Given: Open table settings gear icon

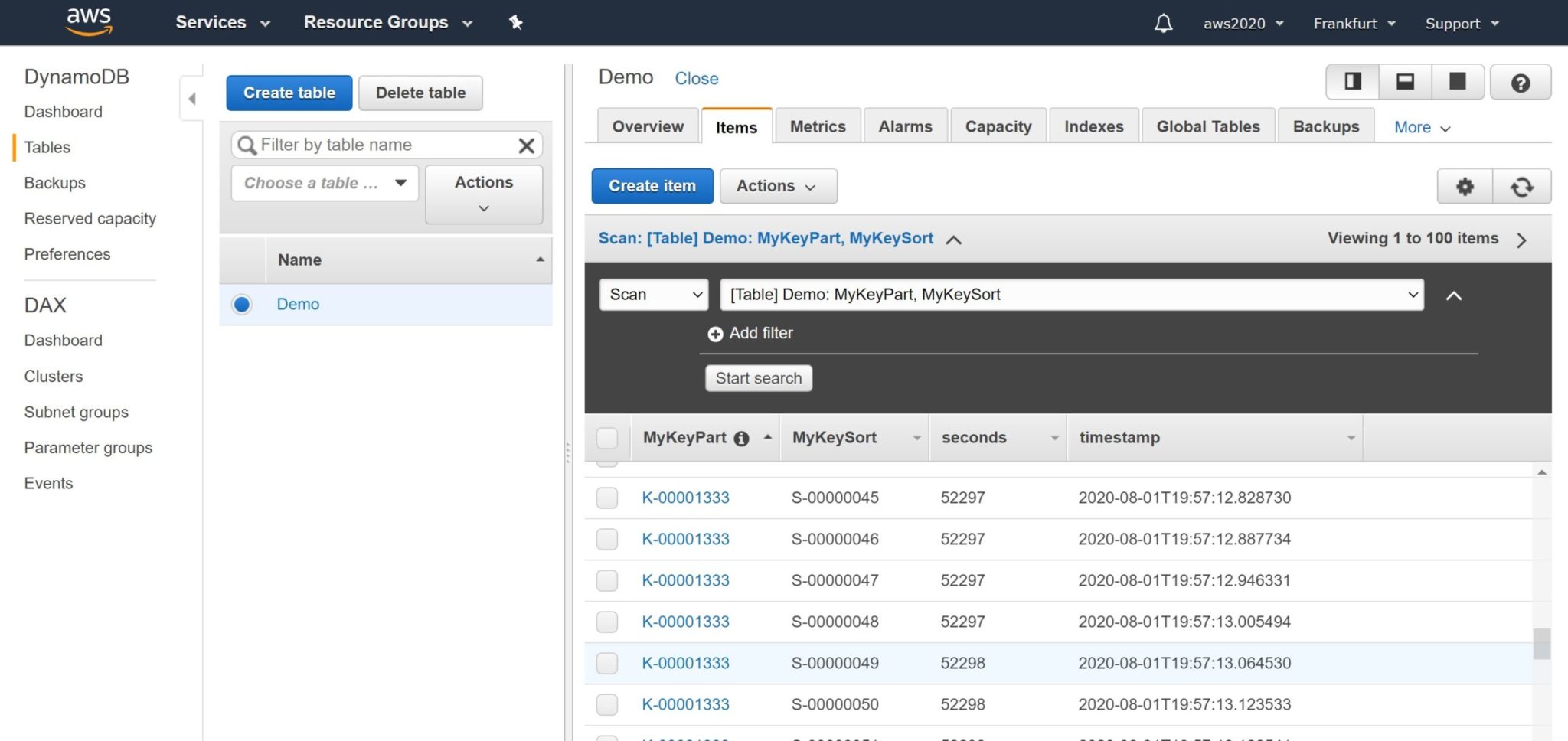Looking at the screenshot, I should pyautogui.click(x=1465, y=187).
